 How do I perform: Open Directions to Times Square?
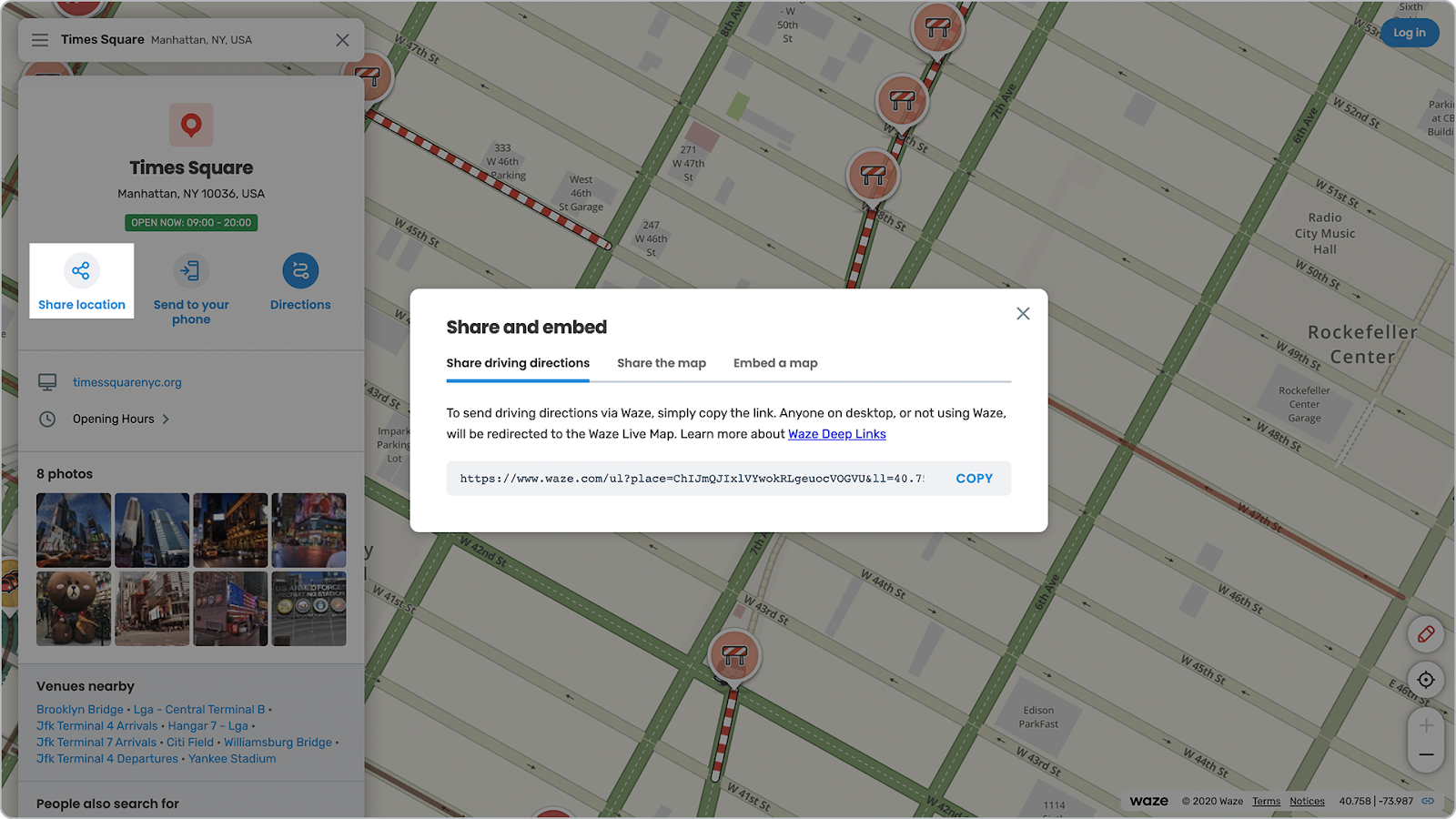[x=300, y=270]
